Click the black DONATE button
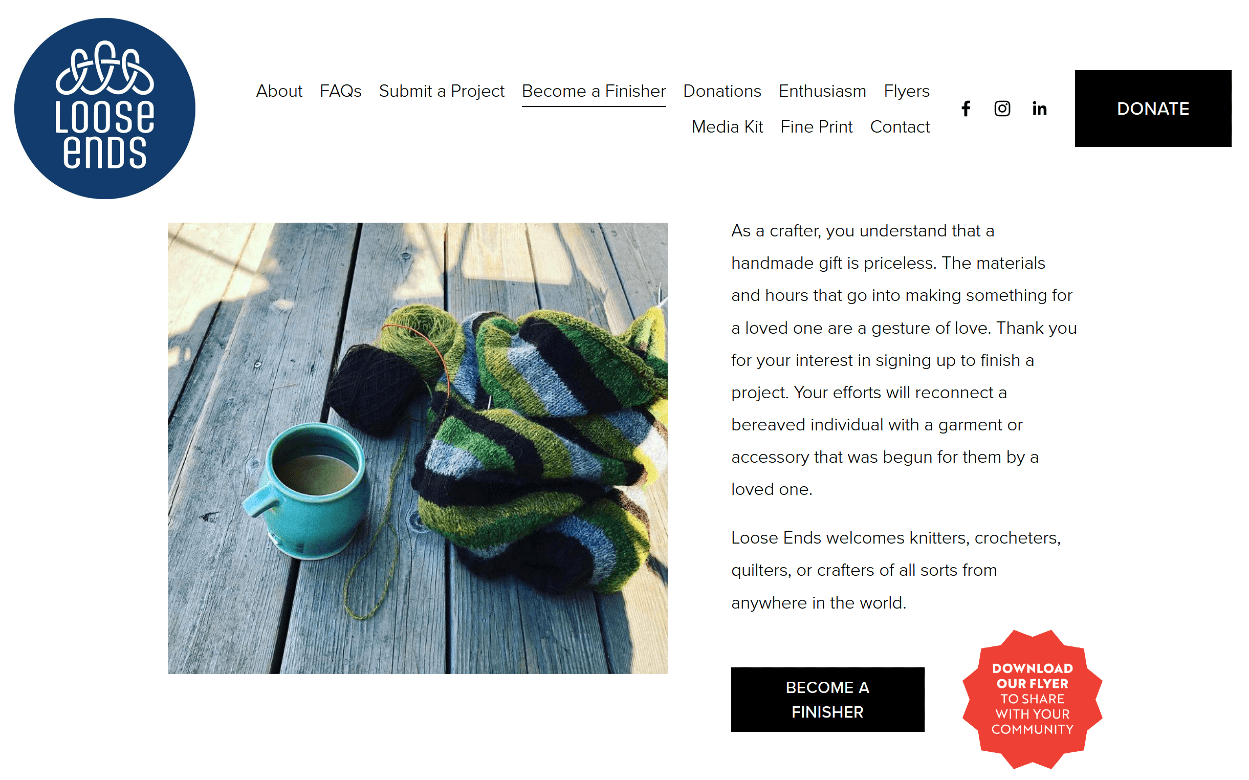 [1153, 109]
